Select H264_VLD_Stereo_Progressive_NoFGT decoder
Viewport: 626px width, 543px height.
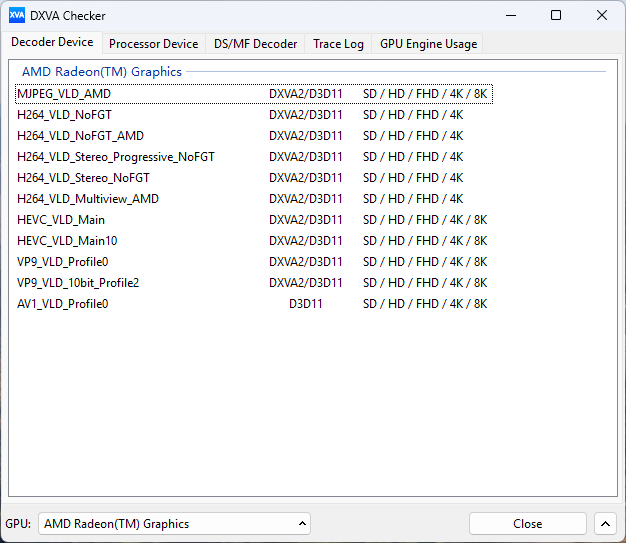tap(254, 157)
